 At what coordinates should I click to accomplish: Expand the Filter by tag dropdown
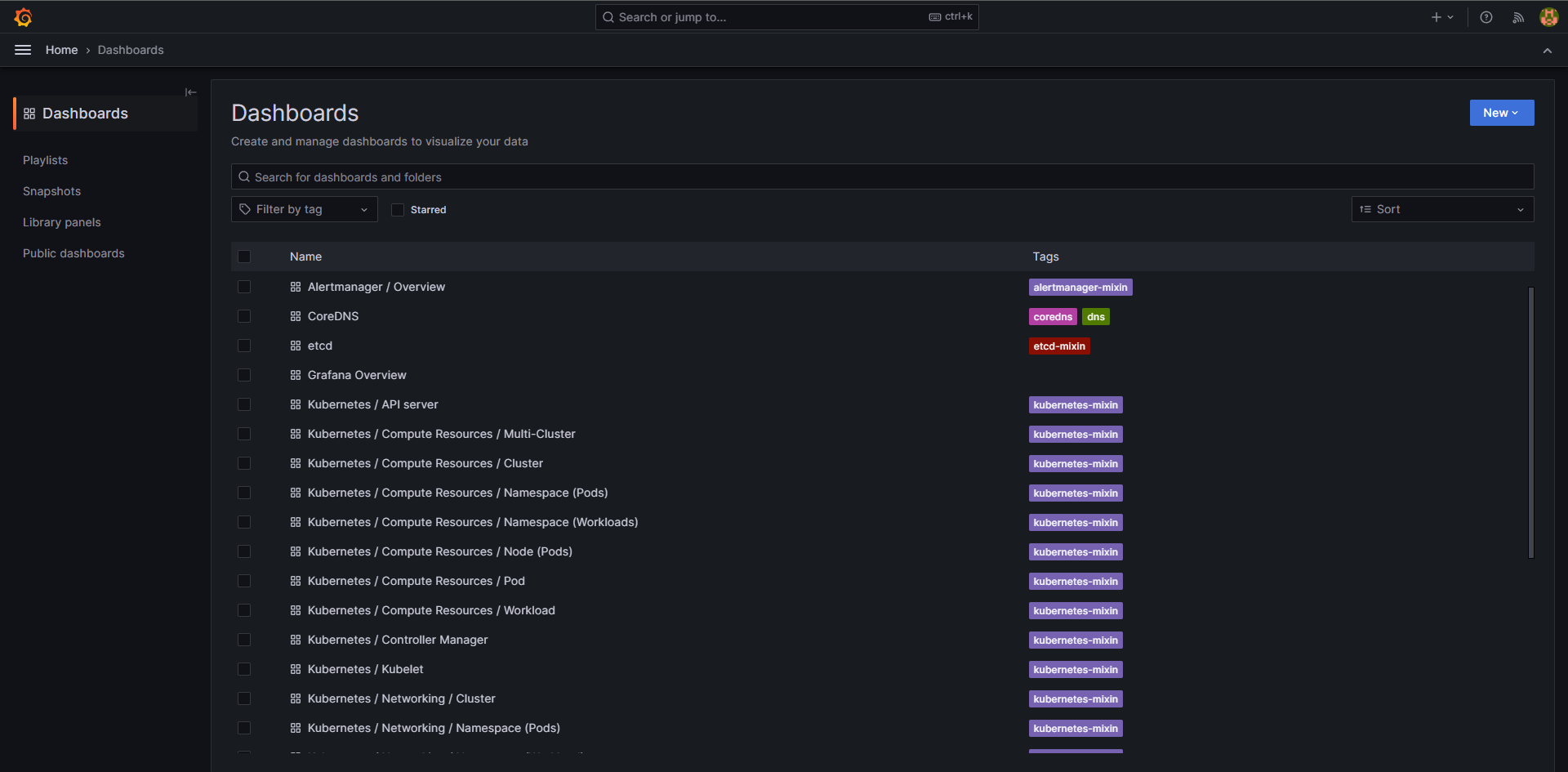click(x=304, y=209)
